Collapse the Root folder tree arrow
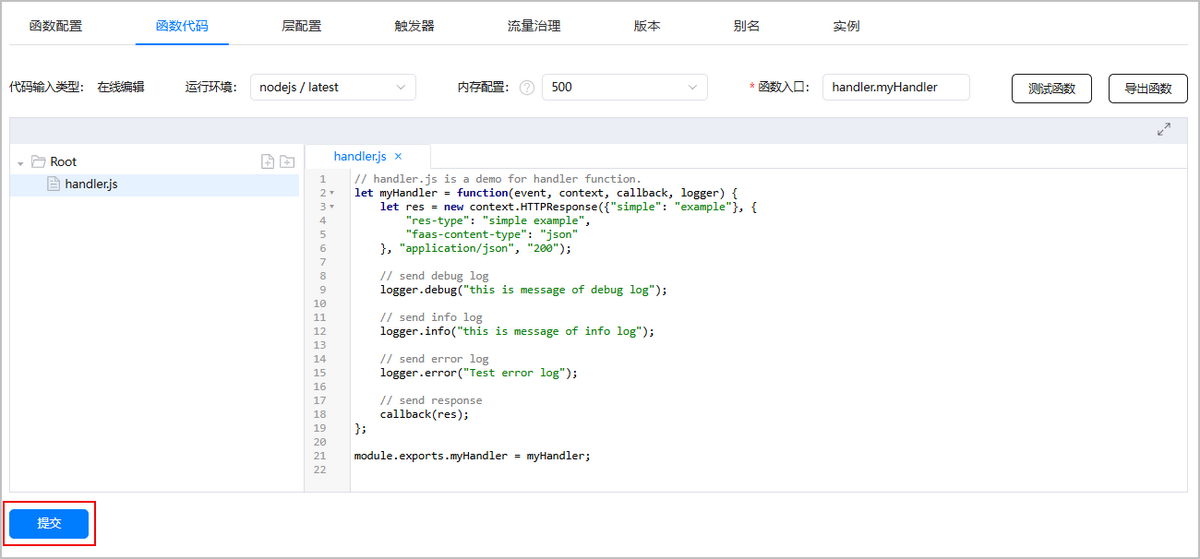 tap(20, 162)
